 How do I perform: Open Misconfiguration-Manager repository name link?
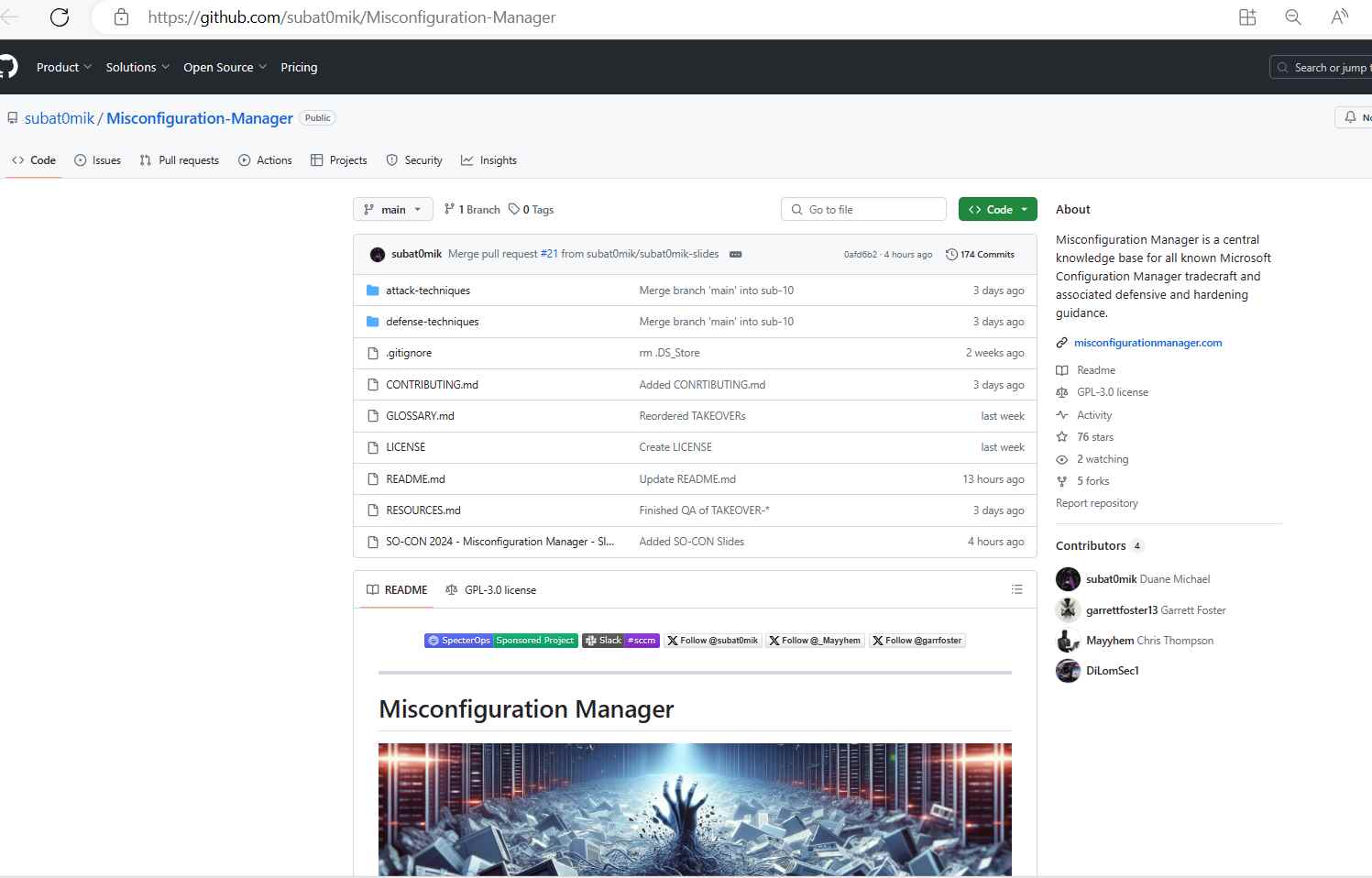[x=200, y=118]
